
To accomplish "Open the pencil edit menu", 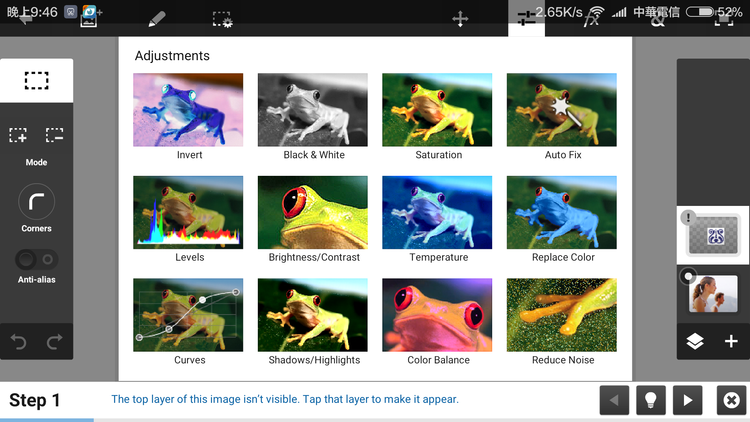I will click(x=156, y=19).
